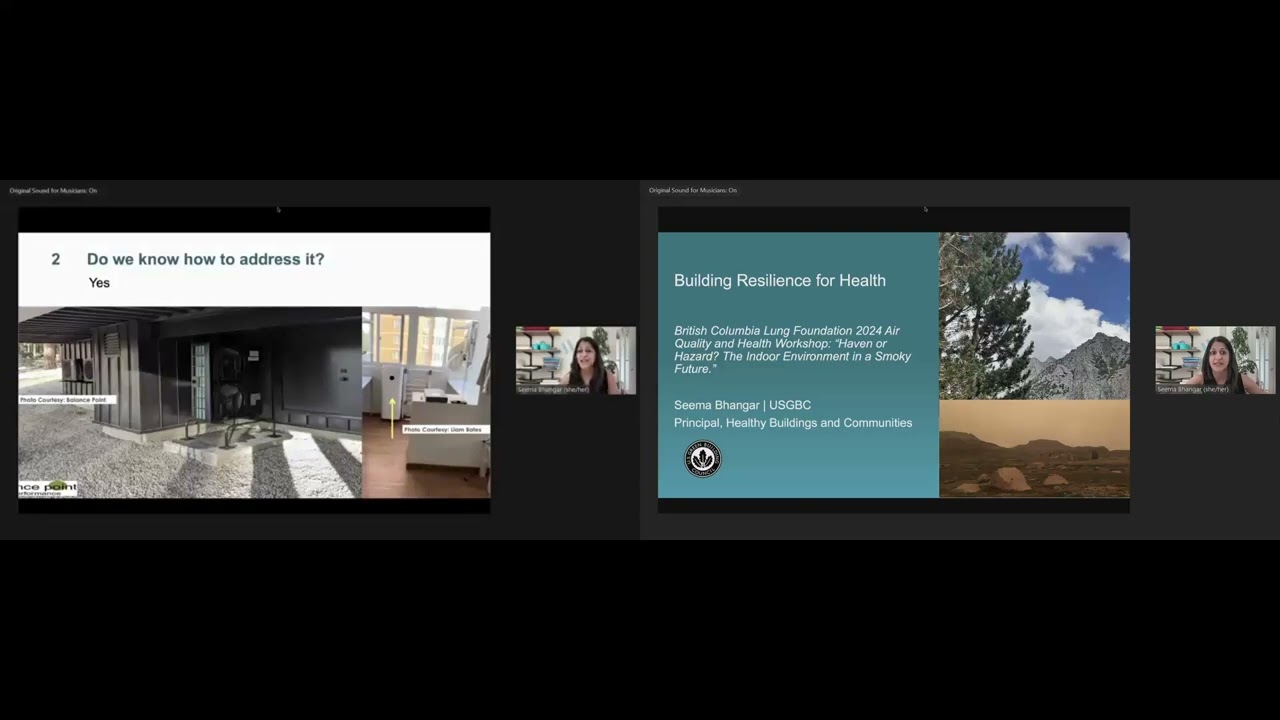Click 'Principal, Healthy Buildings and Communities' text

793,423
